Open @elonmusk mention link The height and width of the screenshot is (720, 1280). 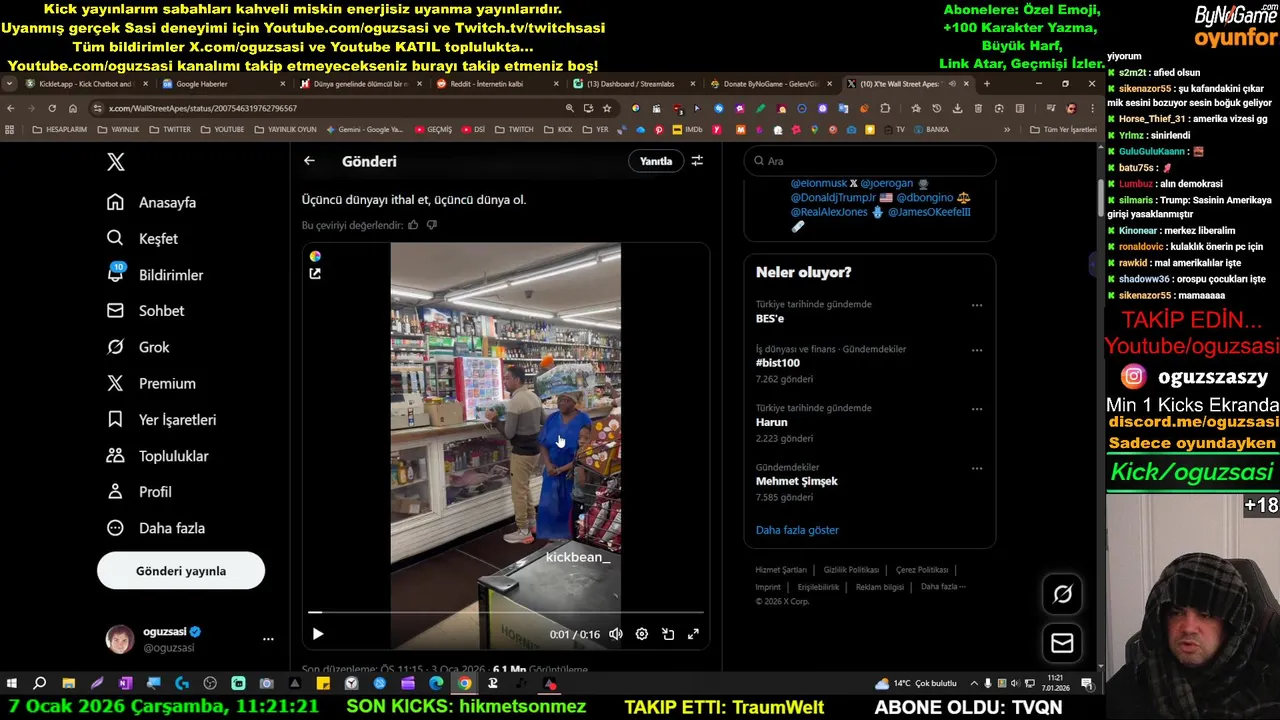(817, 183)
